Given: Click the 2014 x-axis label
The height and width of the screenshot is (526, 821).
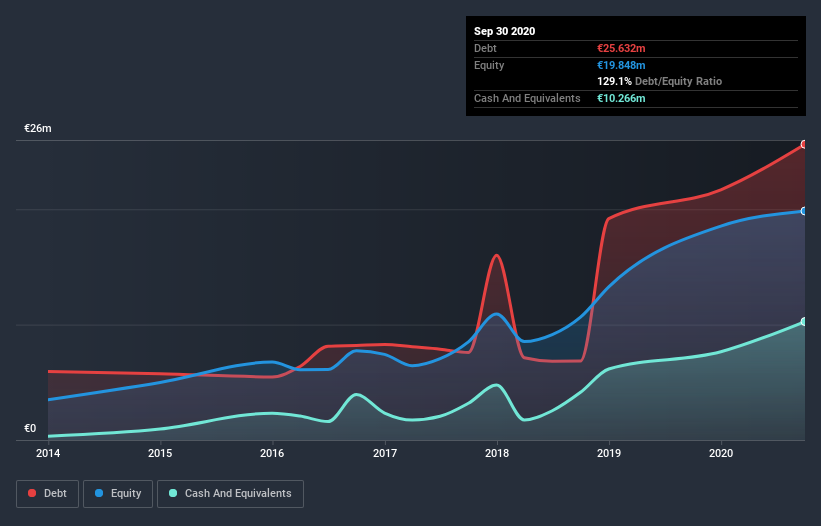Looking at the screenshot, I should coord(48,453).
